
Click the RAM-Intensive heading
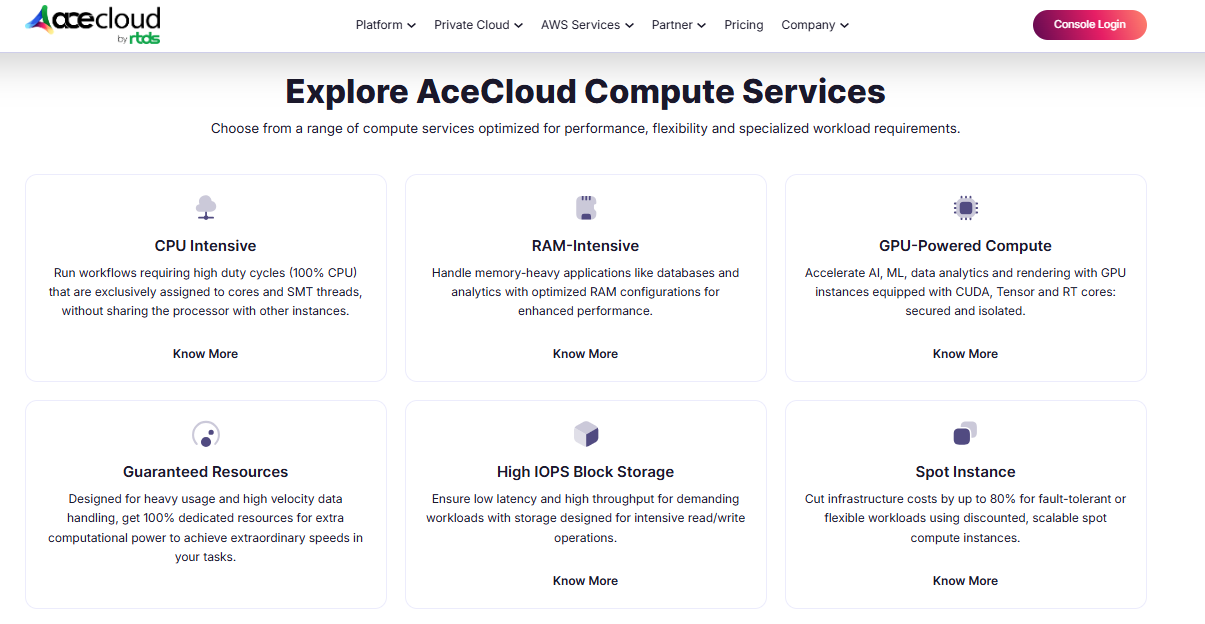tap(586, 246)
